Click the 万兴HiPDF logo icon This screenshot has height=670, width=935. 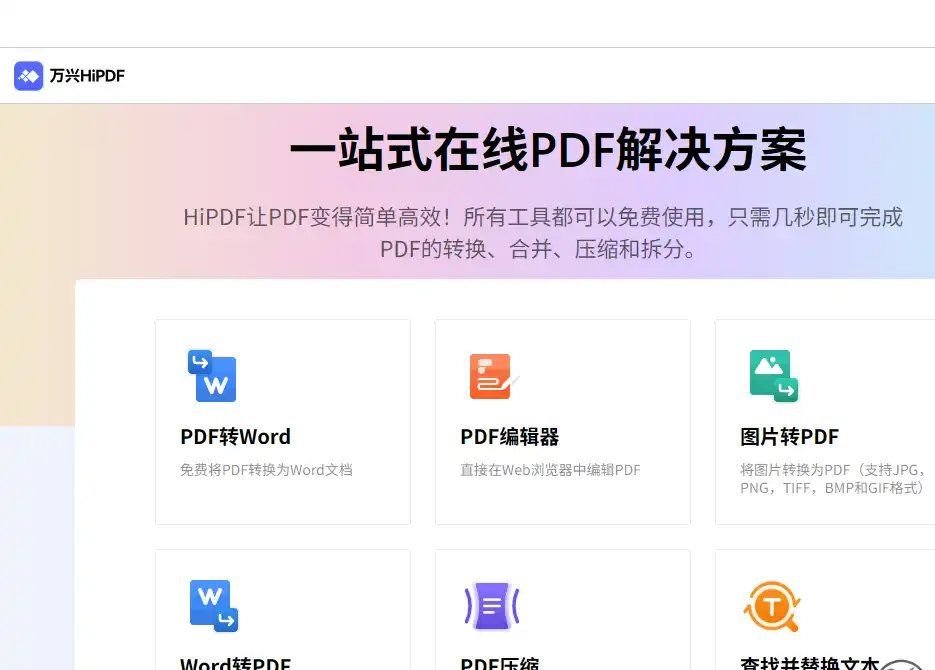(29, 76)
